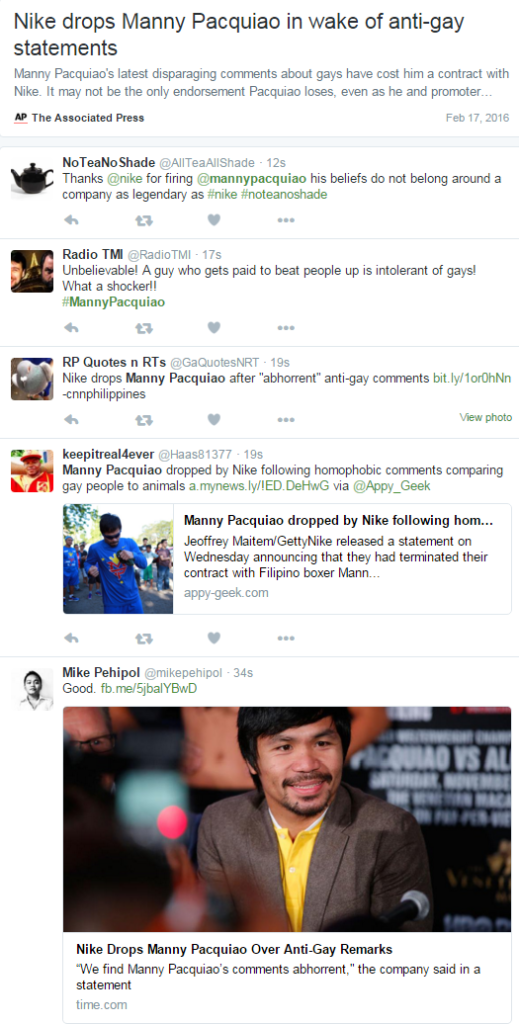This screenshot has width=519, height=1024.
Task: Click the View photo link
Action: coord(486,417)
